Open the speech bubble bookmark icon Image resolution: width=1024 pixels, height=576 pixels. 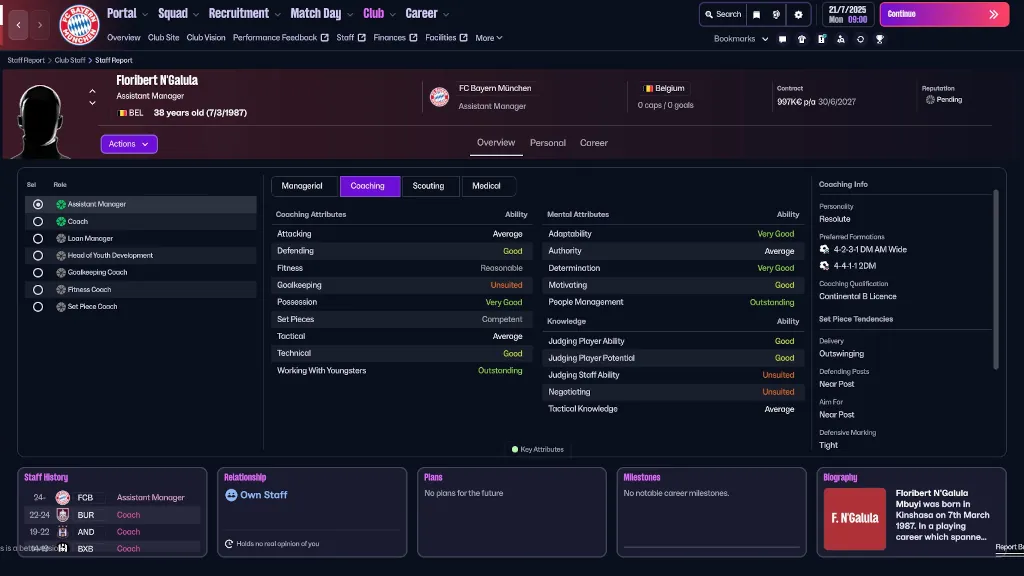(783, 39)
